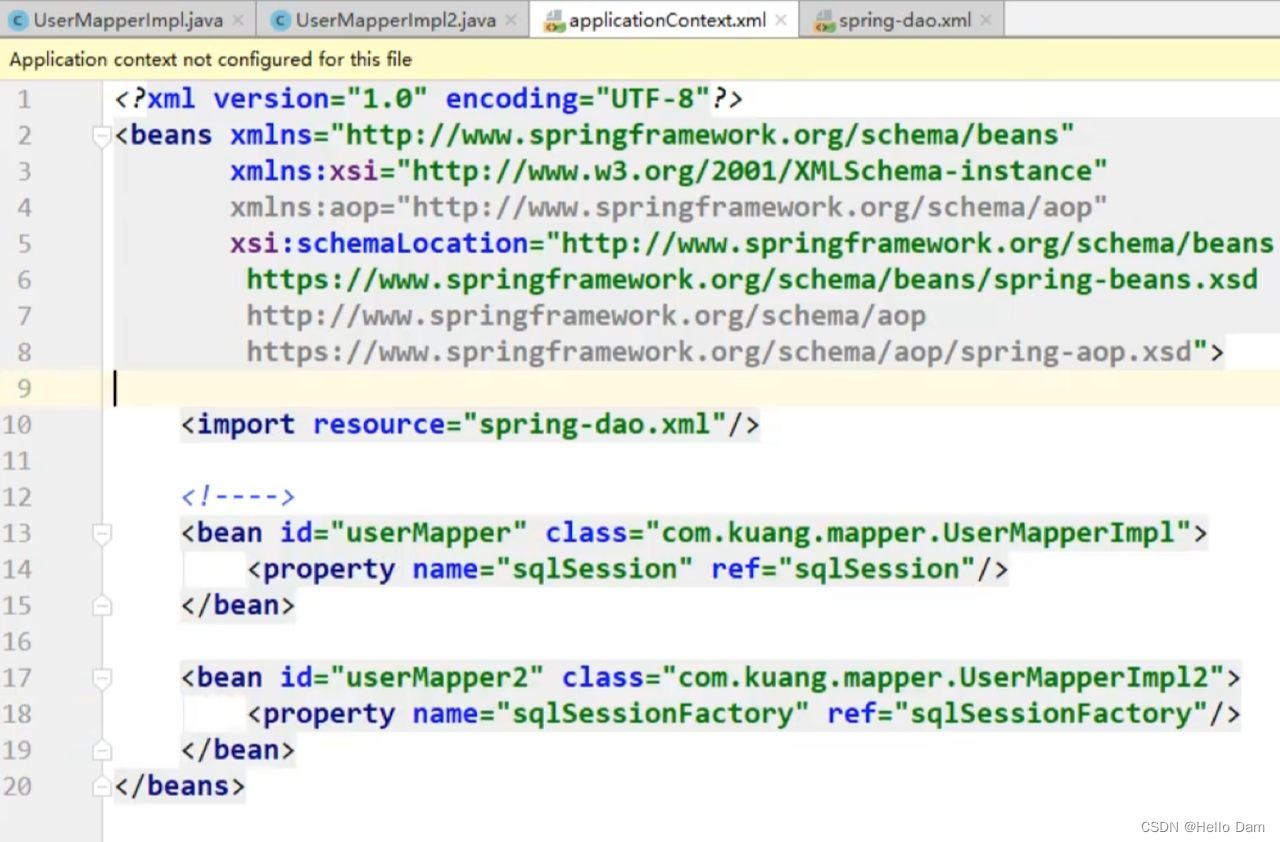The height and width of the screenshot is (842, 1280).
Task: Click the XML file icon on spring-dao.xml tab
Action: click(x=824, y=21)
